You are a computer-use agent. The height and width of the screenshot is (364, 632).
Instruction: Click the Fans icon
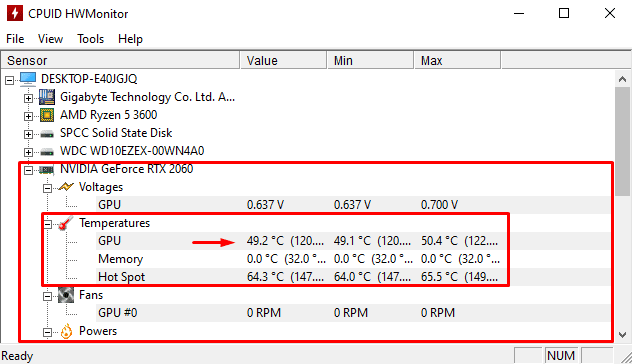(x=66, y=295)
